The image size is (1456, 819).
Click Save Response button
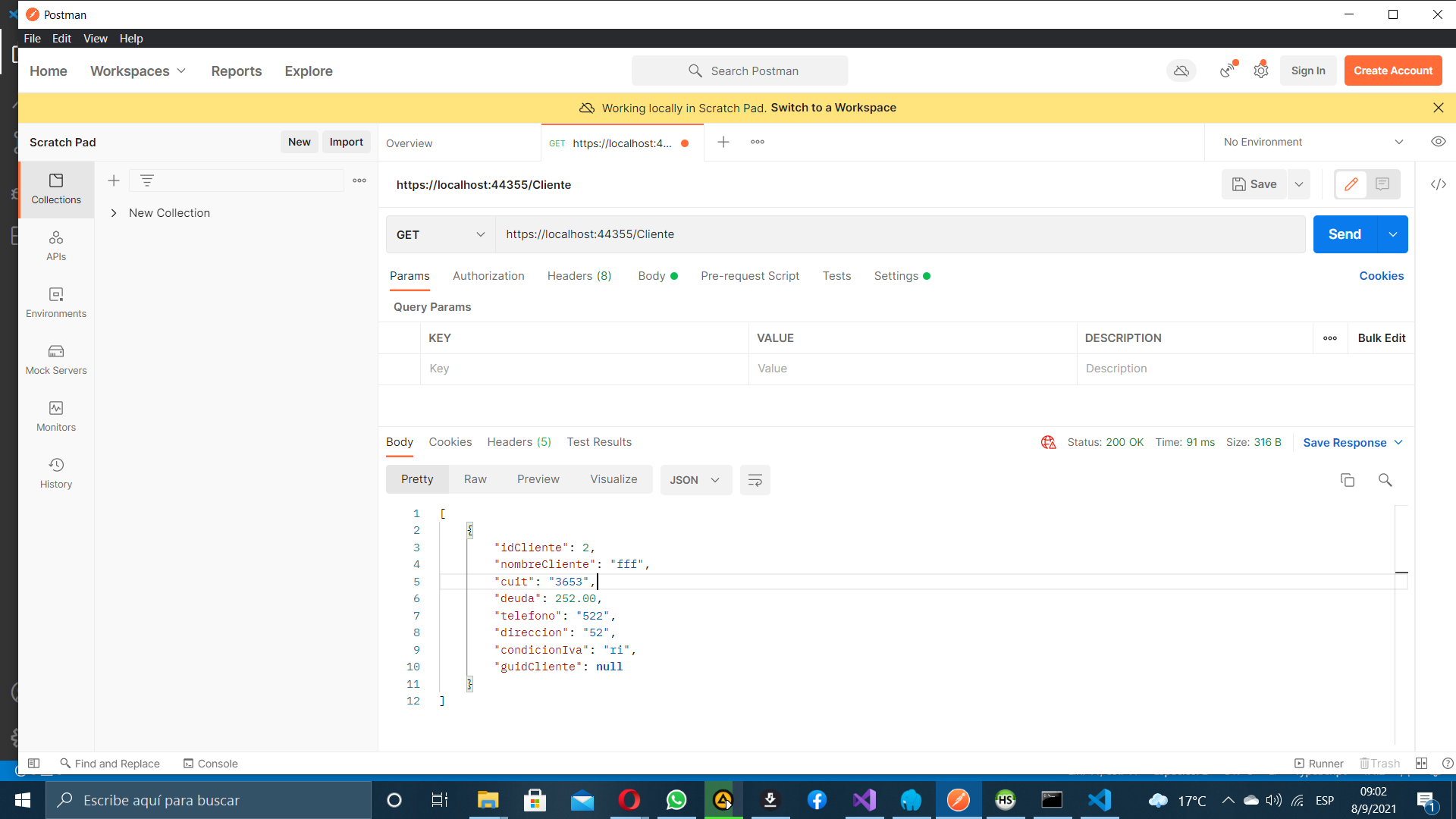pyautogui.click(x=1352, y=442)
